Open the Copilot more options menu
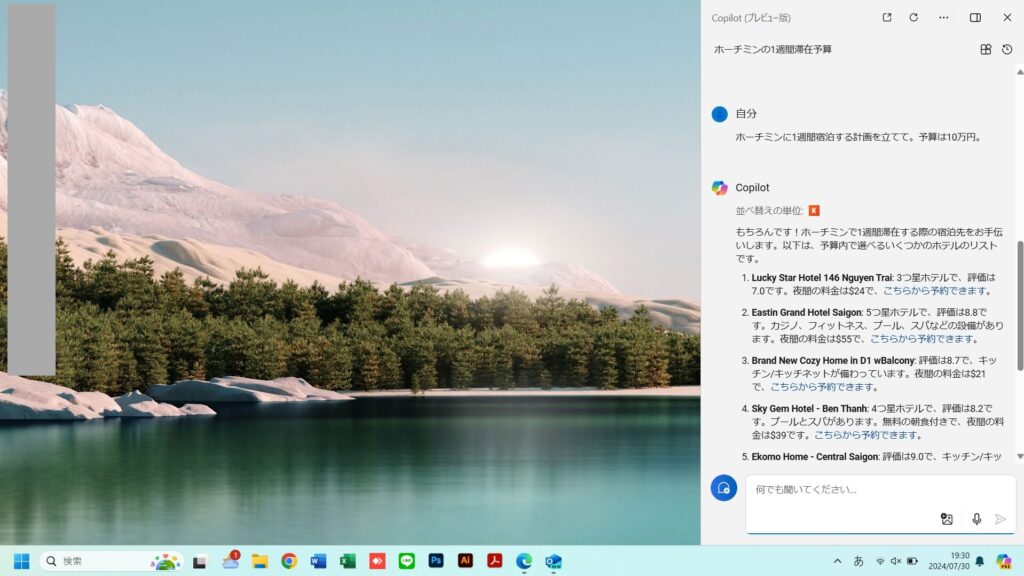 tap(943, 17)
